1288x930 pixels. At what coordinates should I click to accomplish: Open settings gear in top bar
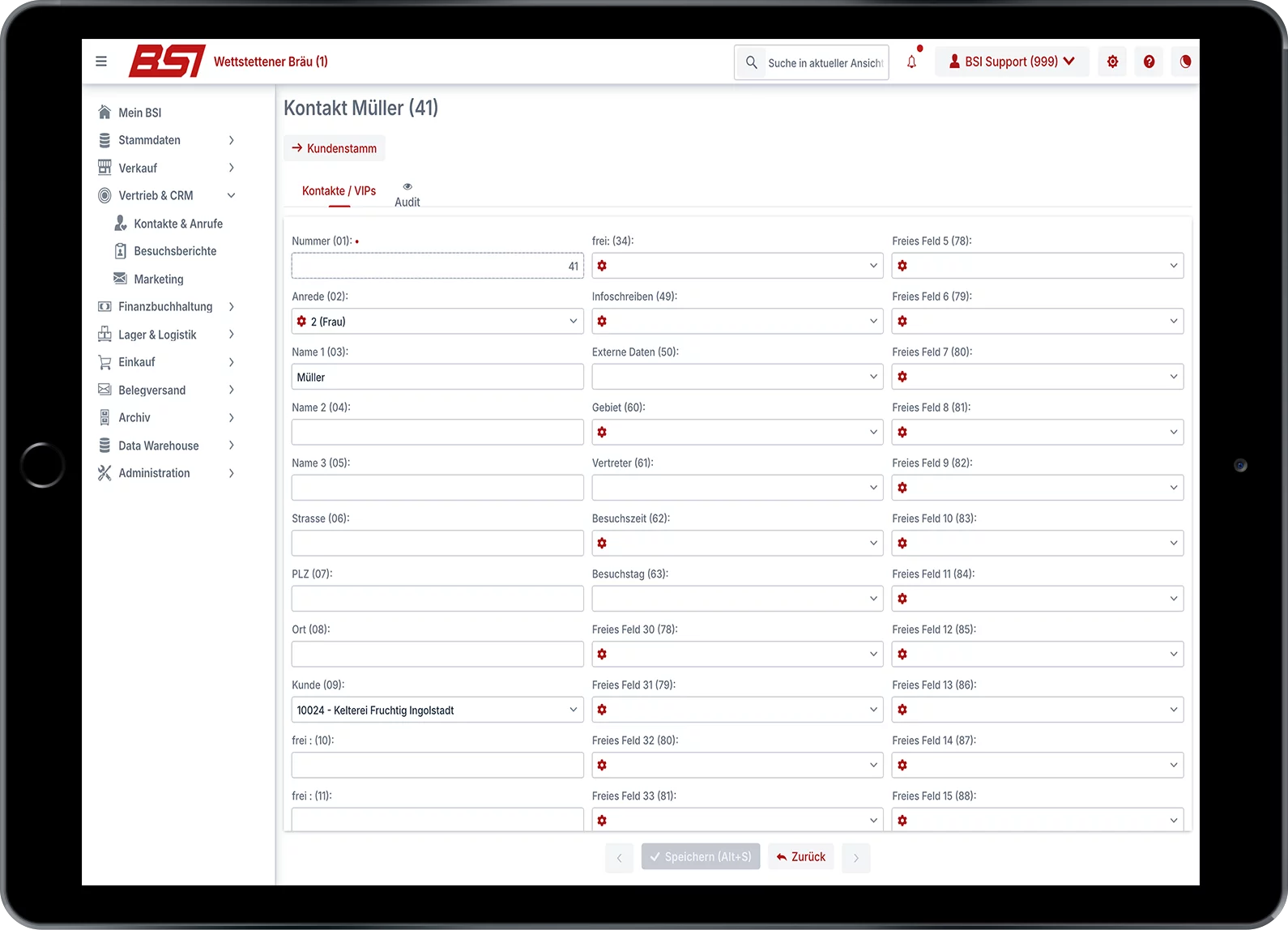coord(1112,62)
